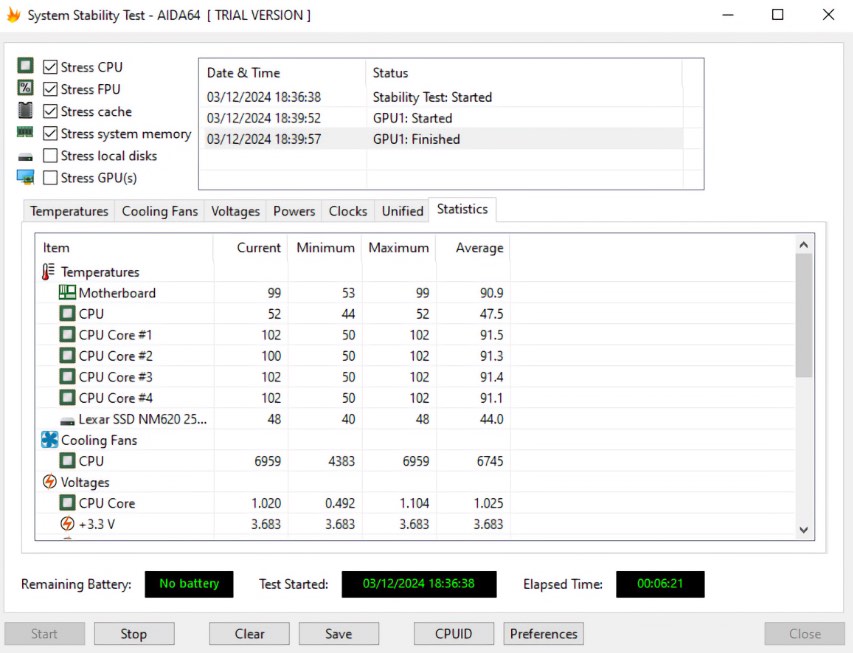Click the Motherboard row icon

click(x=67, y=293)
